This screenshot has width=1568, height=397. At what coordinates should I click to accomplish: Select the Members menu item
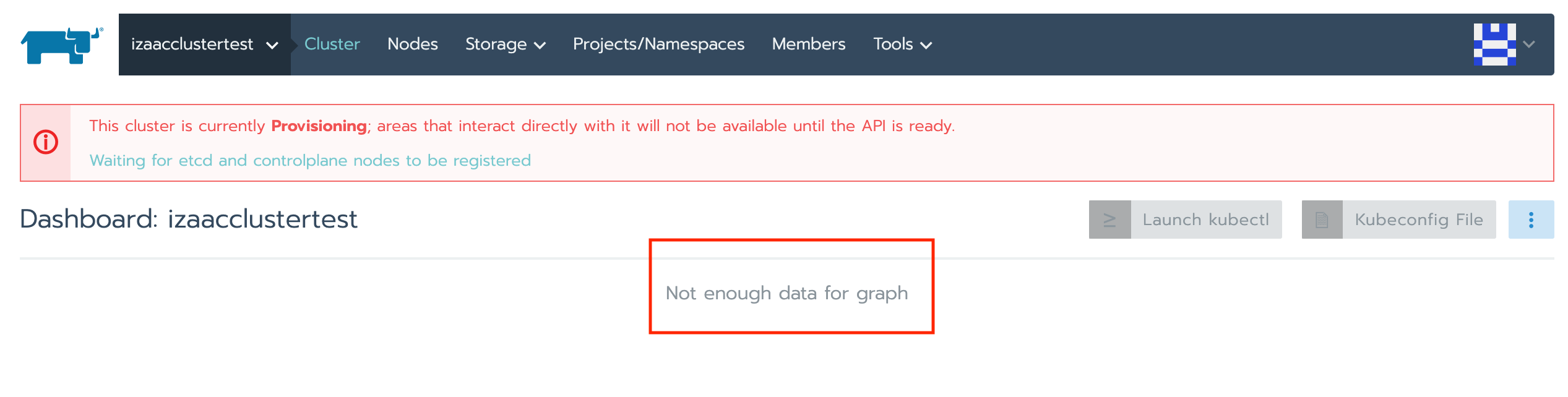(808, 44)
